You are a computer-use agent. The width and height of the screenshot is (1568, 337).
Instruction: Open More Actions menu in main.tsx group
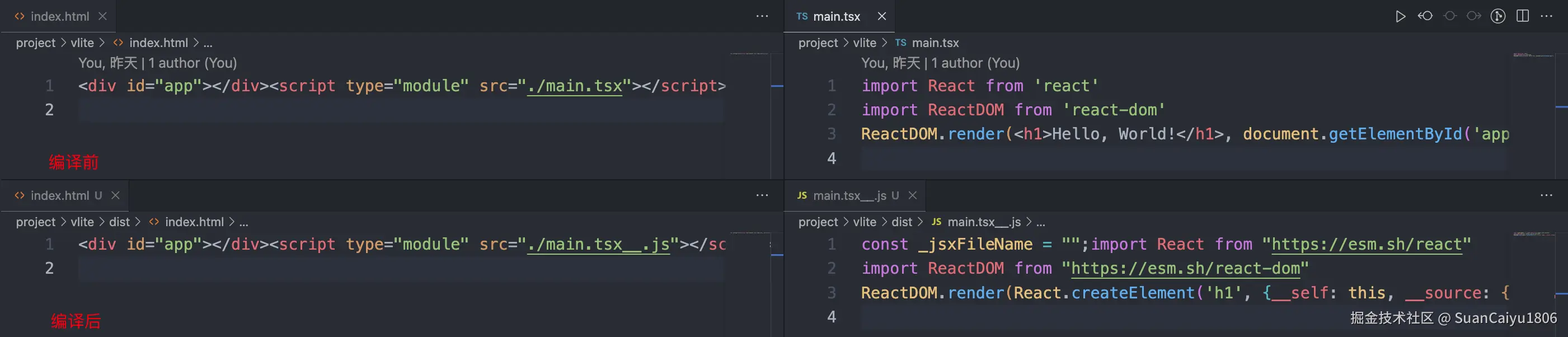coord(1547,16)
